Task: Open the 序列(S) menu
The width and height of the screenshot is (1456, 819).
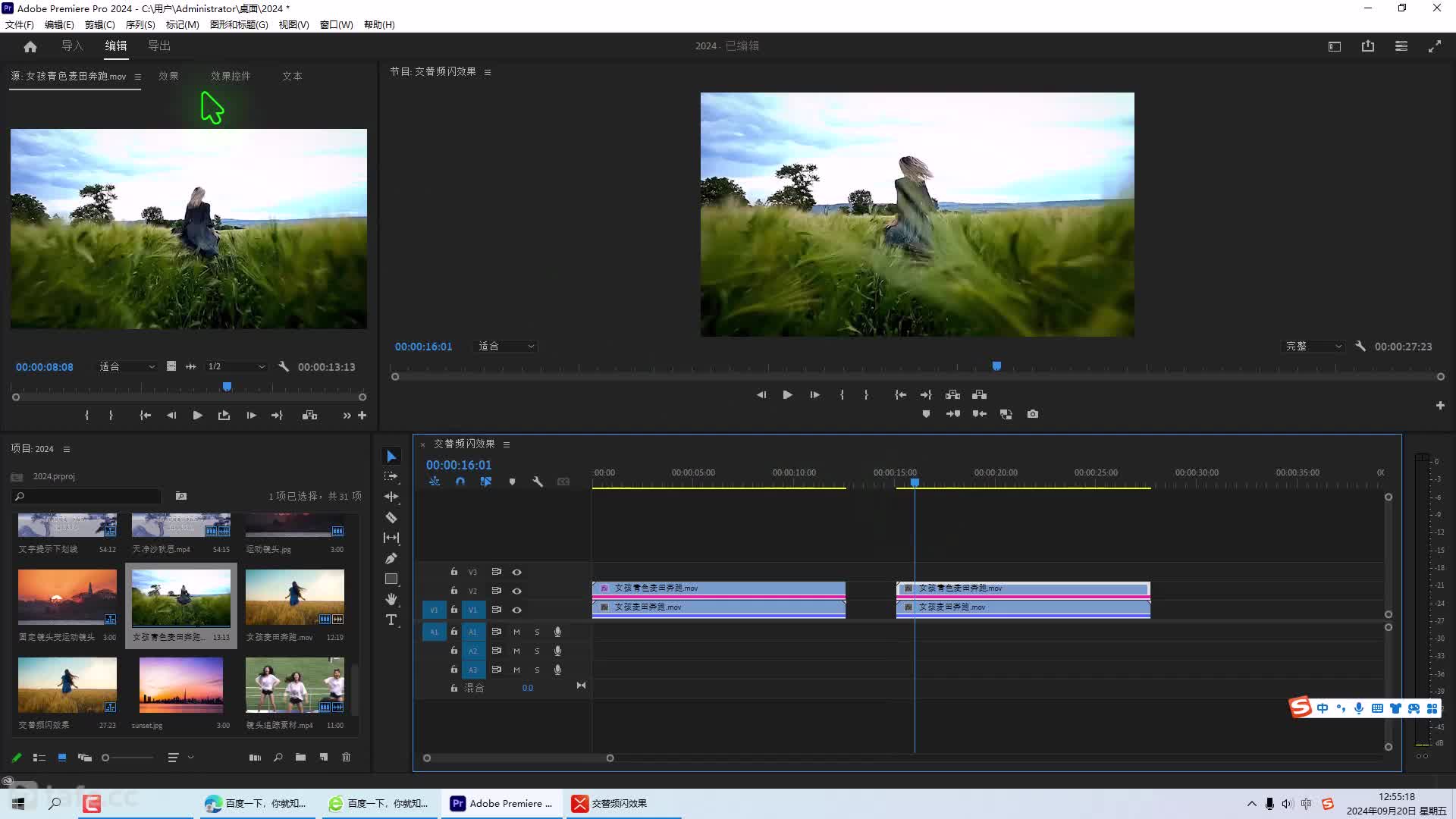Action: point(140,24)
